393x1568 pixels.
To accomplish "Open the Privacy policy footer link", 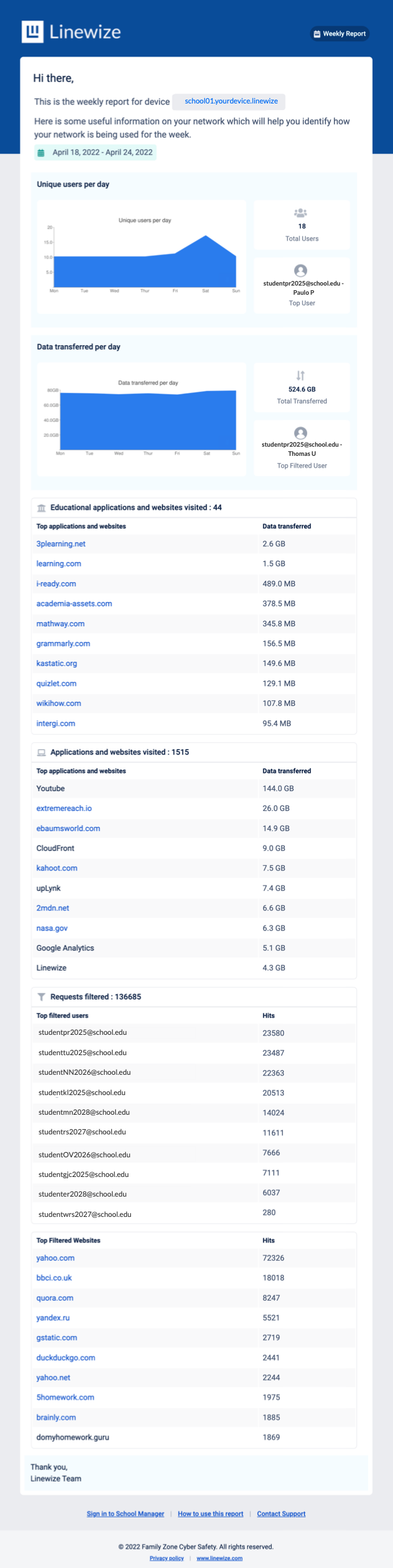I will click(x=167, y=1558).
